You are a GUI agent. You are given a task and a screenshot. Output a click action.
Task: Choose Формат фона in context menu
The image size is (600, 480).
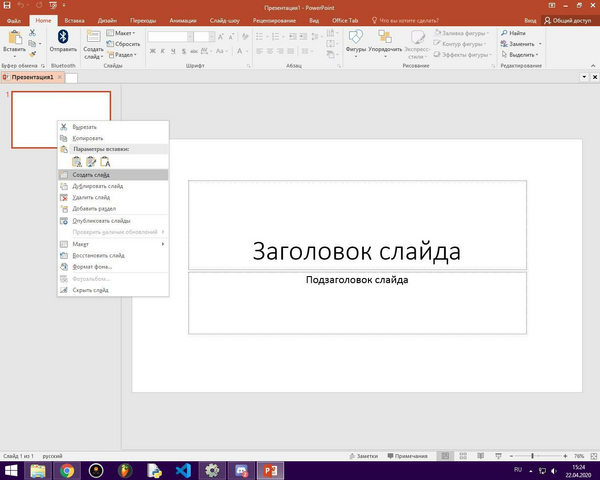click(113, 267)
